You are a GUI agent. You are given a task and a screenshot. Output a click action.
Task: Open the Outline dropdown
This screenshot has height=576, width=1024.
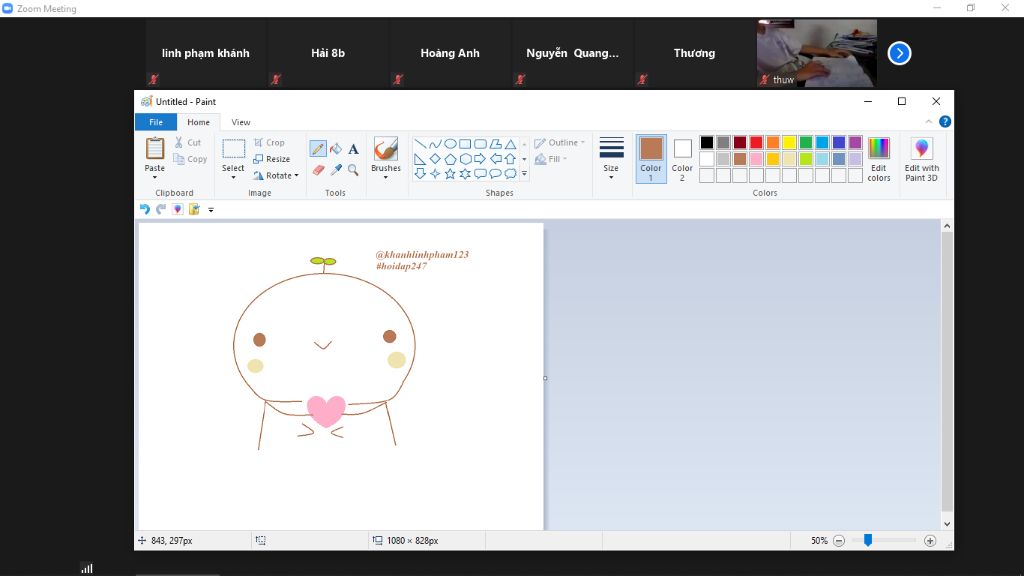560,143
